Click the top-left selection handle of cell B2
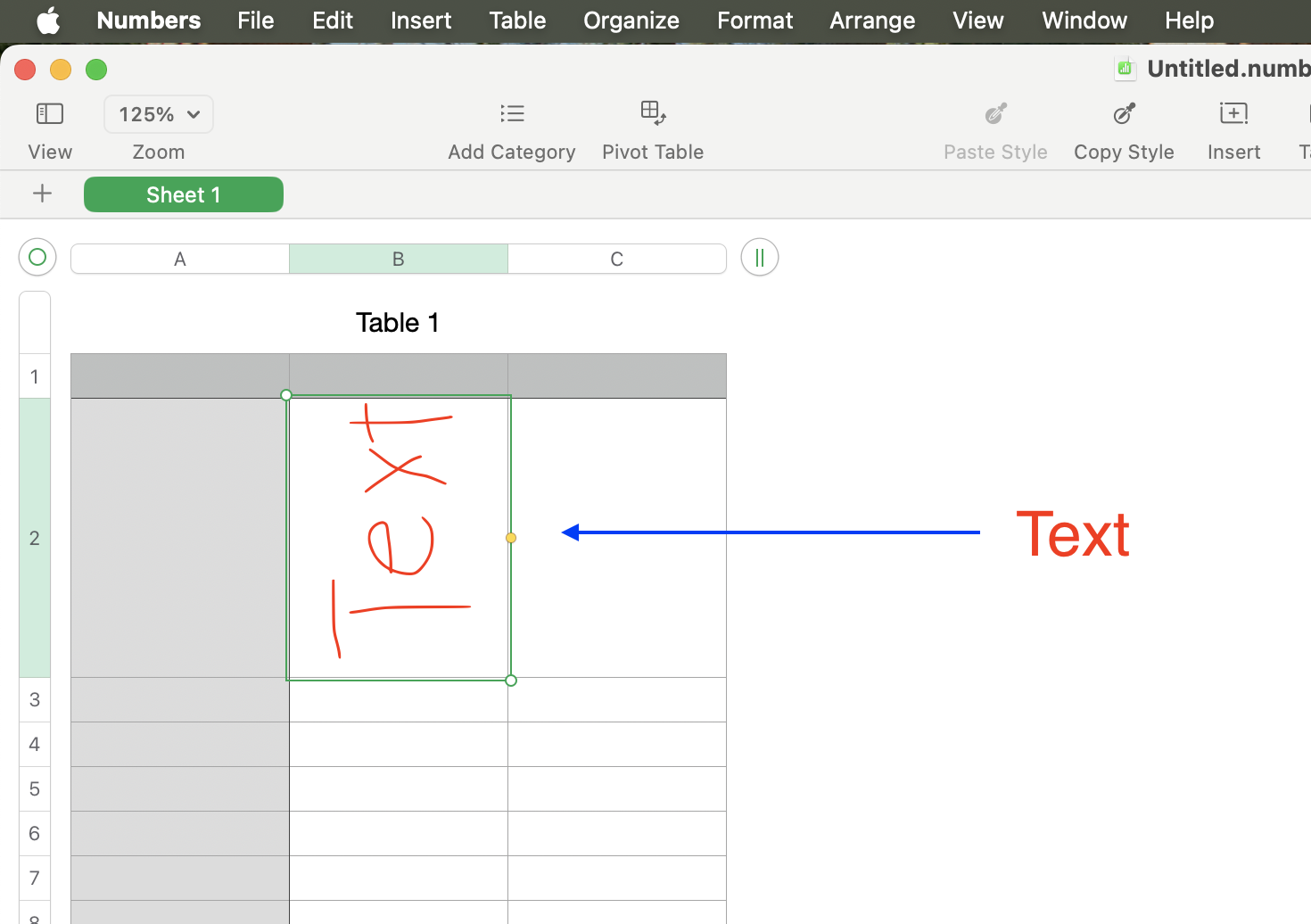Image resolution: width=1311 pixels, height=924 pixels. 286,395
